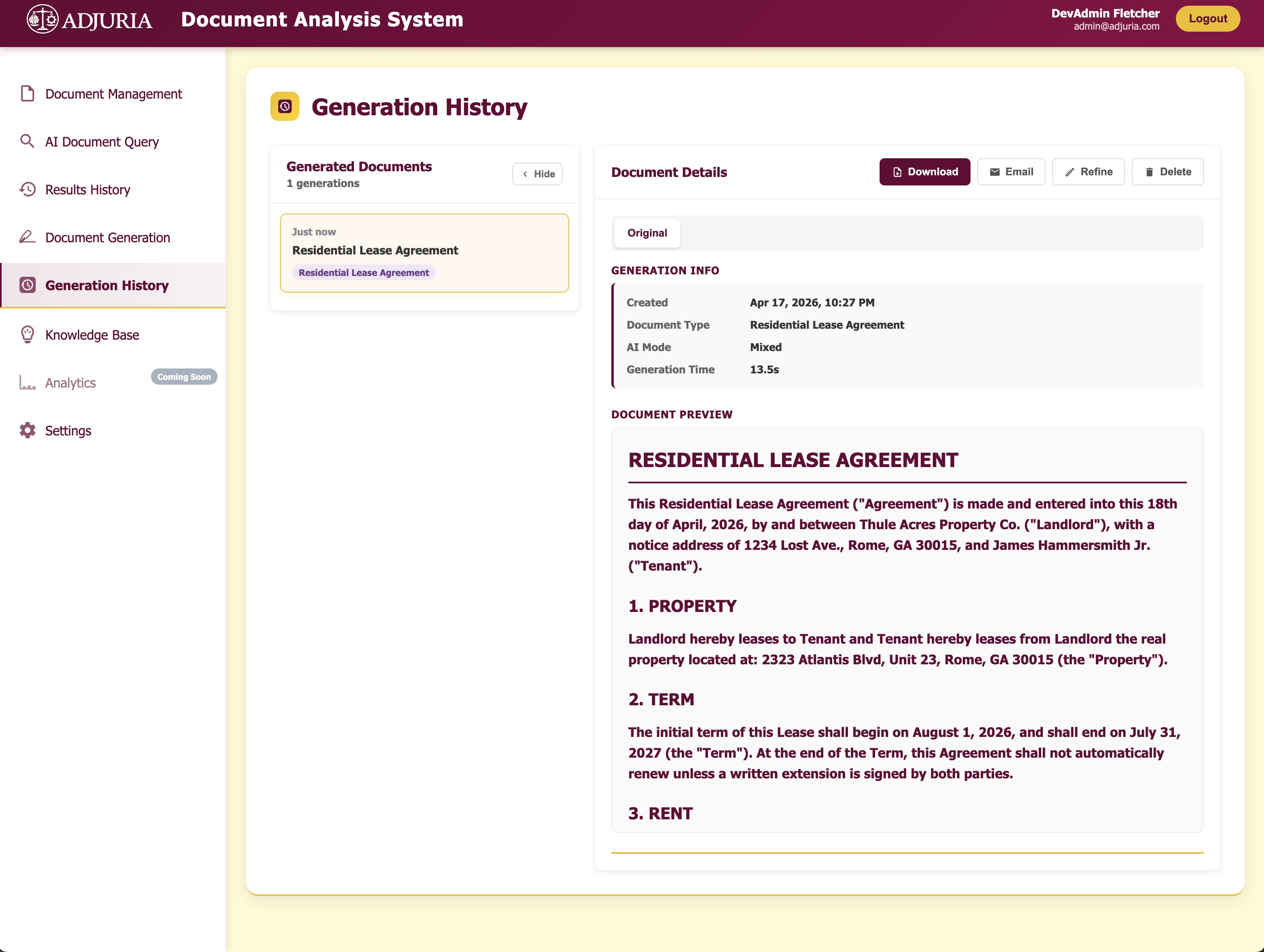Image resolution: width=1264 pixels, height=952 pixels.
Task: Click the Adjuria scales logo icon
Action: click(42, 19)
